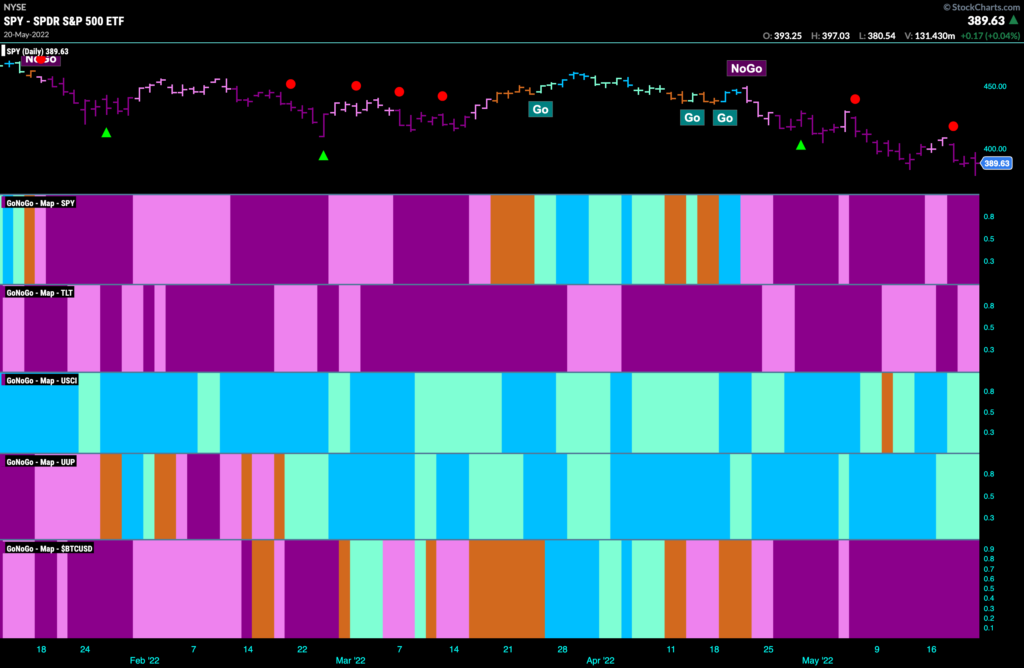Screen dimensions: 1024x668
Task: Select the GoNoGo - Map - SPY panel label
Action: tap(40, 203)
